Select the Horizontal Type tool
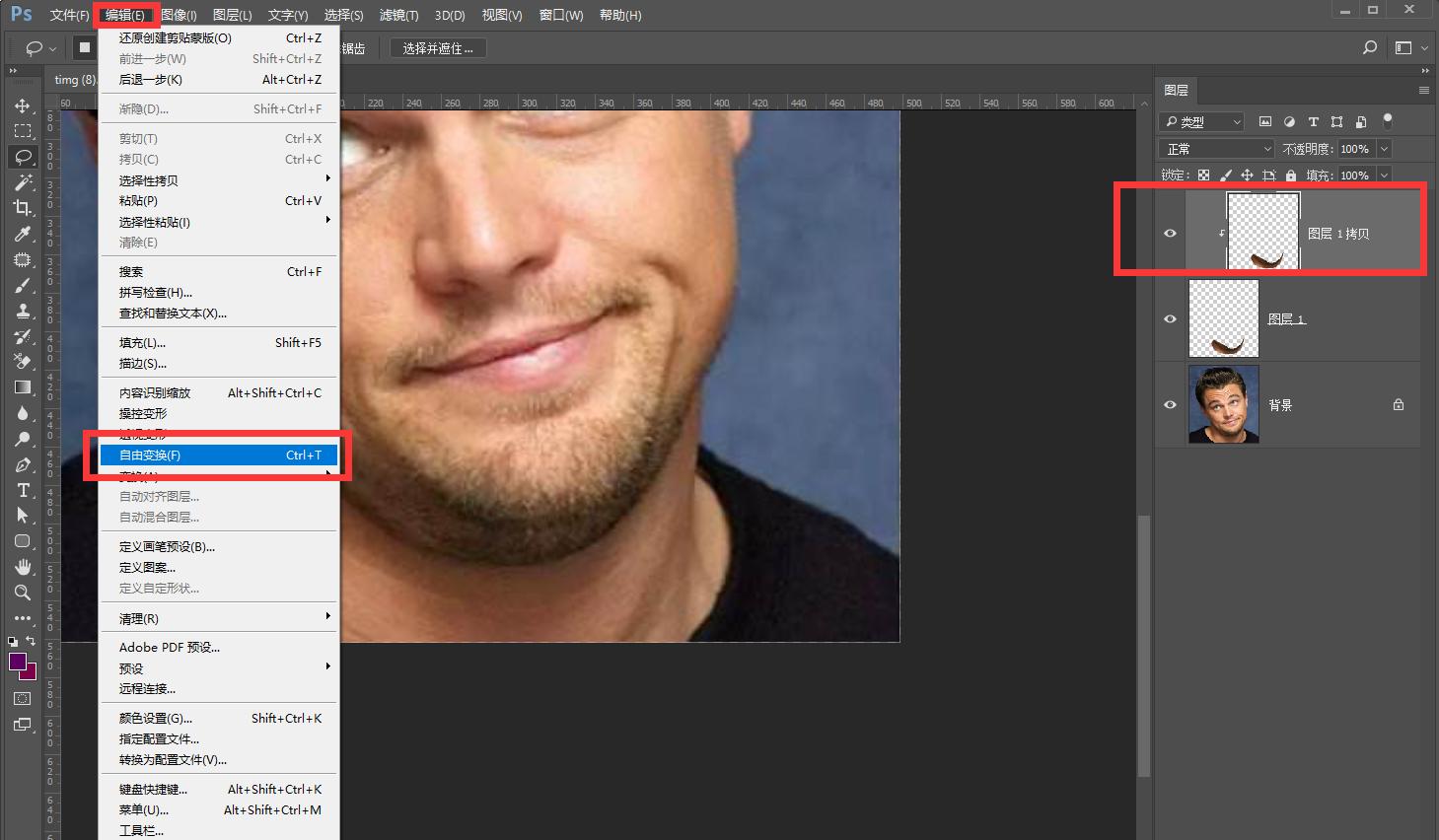1439x840 pixels. click(x=23, y=490)
